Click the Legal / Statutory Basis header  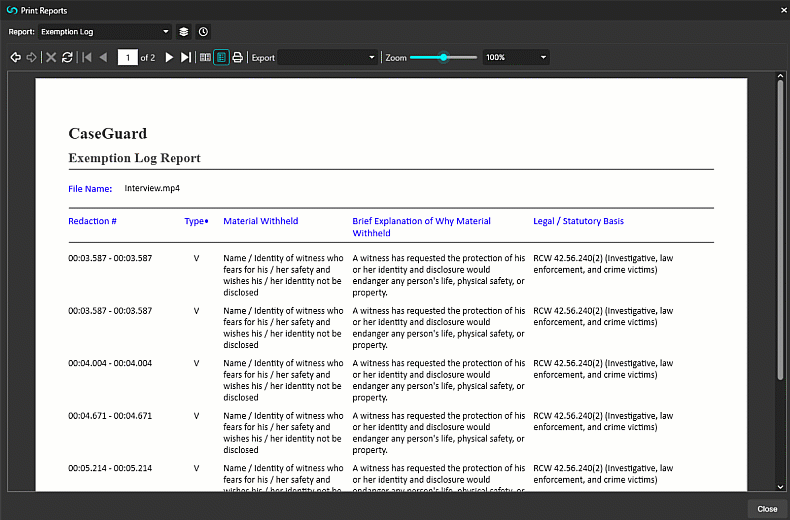[x=578, y=221]
